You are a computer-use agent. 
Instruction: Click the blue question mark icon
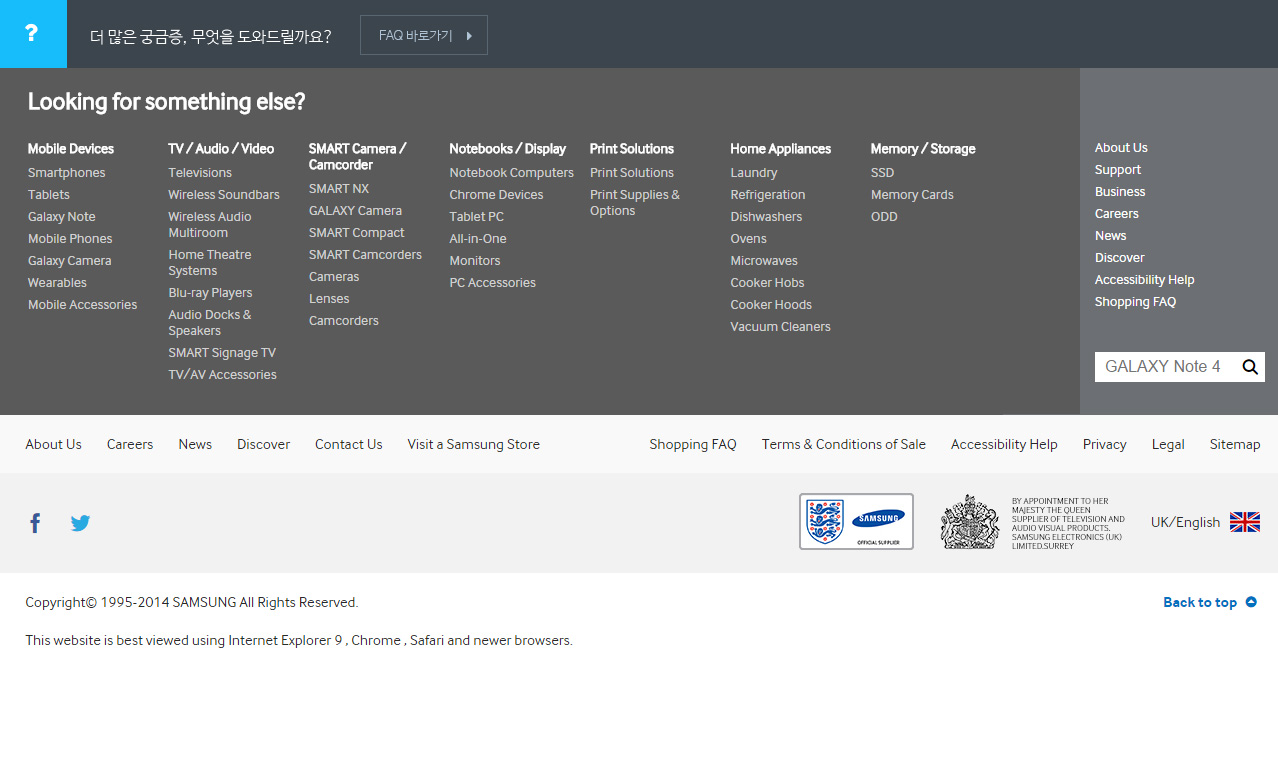tap(33, 34)
